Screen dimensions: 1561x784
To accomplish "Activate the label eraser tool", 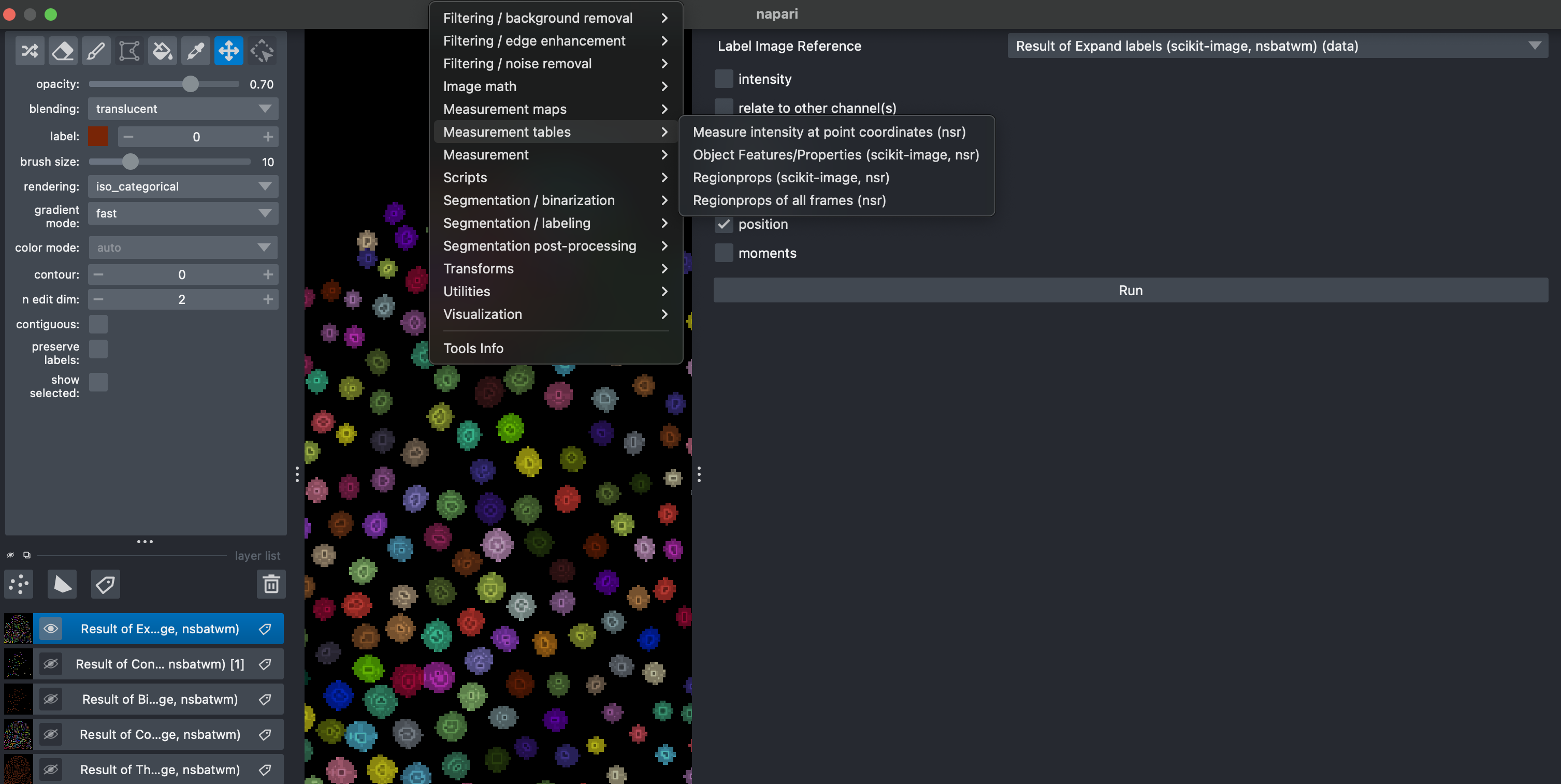I will coord(63,51).
